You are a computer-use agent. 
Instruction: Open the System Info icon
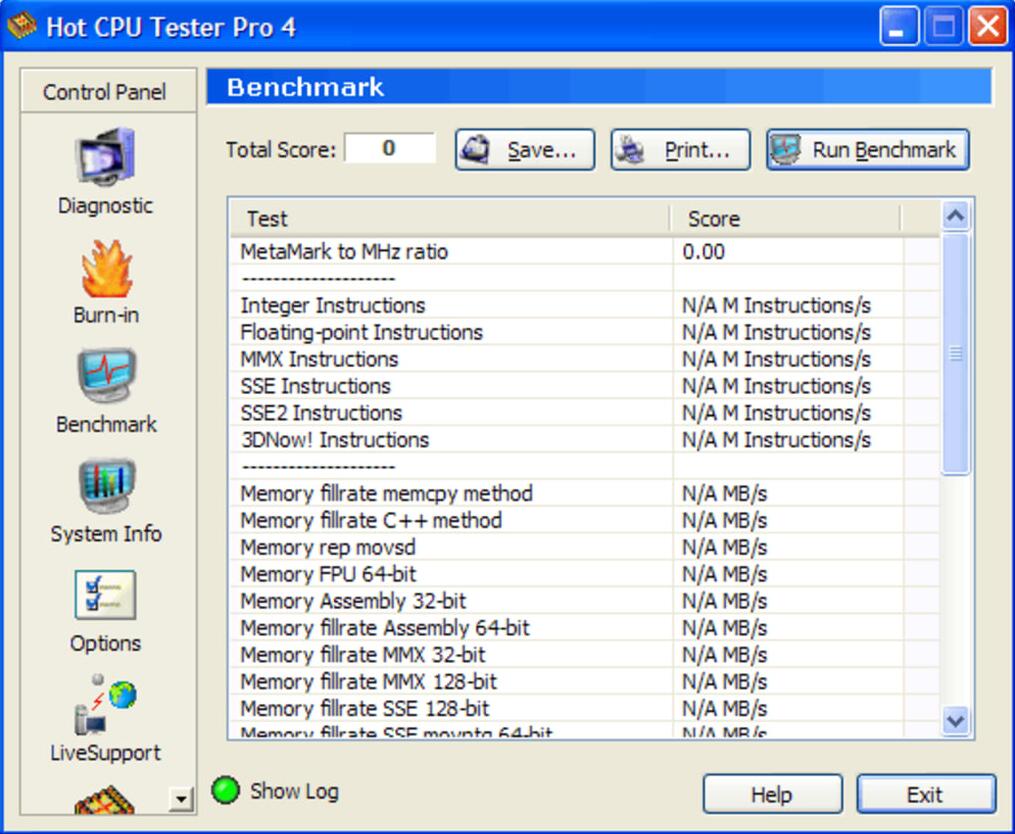(x=105, y=488)
